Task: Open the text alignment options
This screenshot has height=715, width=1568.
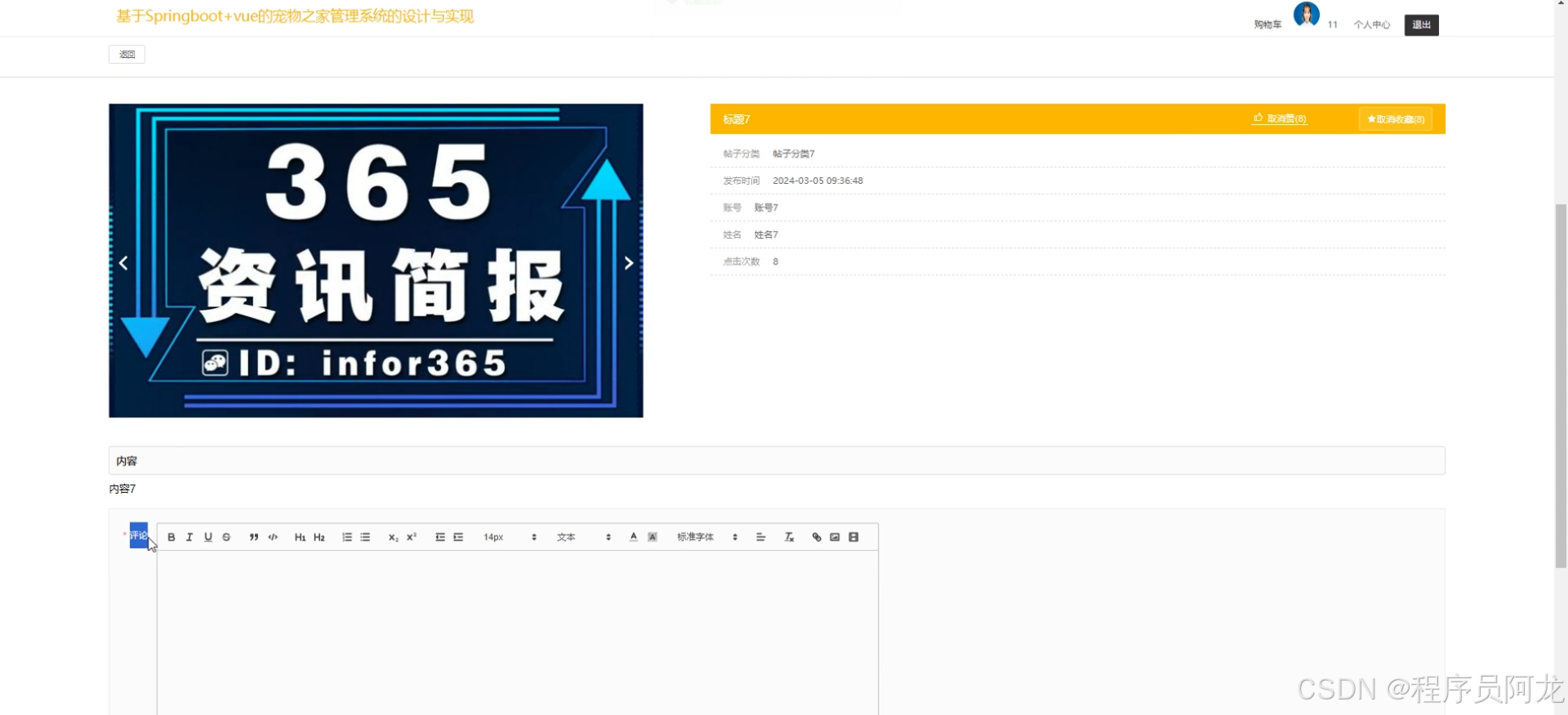Action: [x=761, y=537]
